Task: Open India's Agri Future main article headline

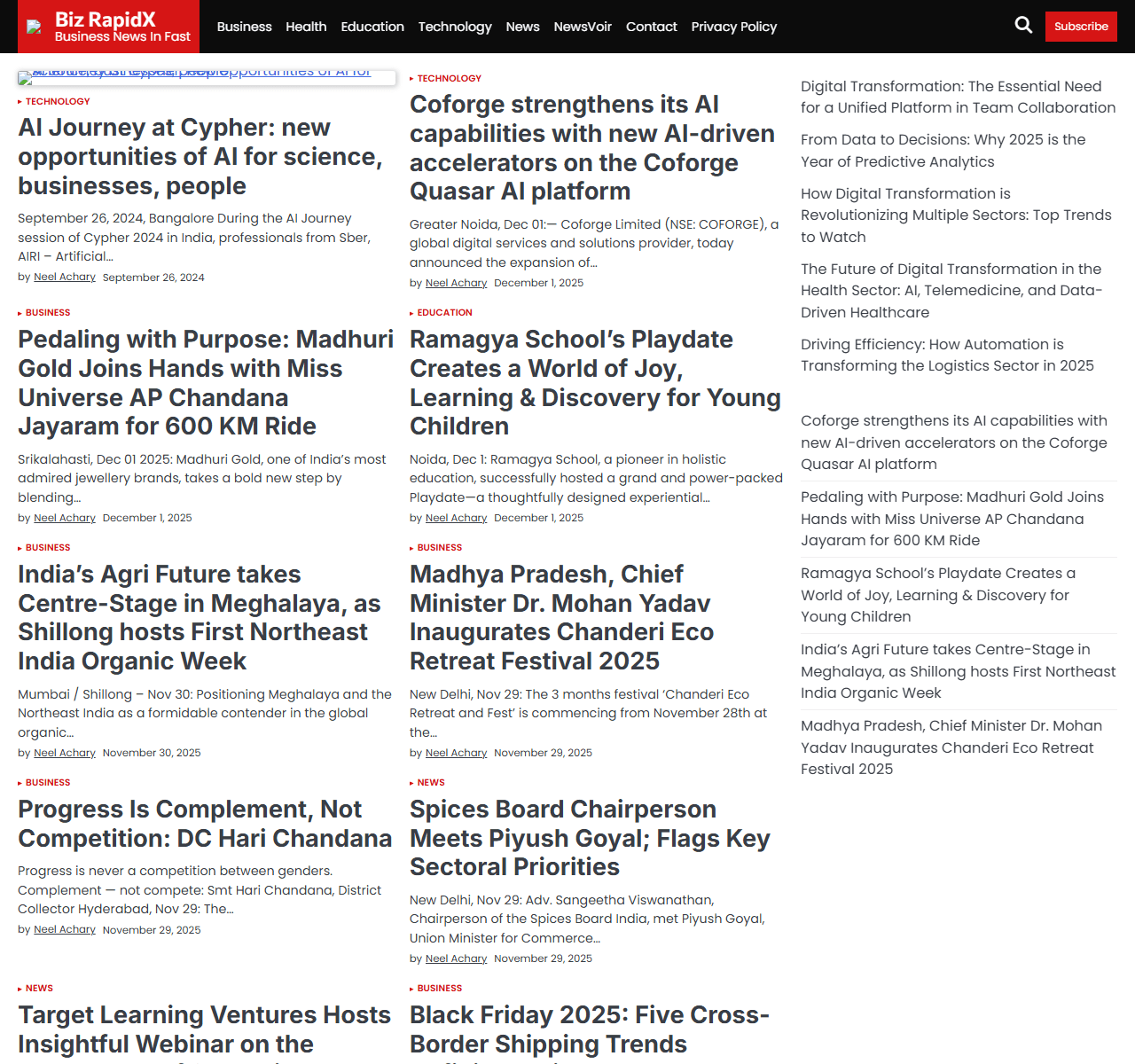Action: 199,617
